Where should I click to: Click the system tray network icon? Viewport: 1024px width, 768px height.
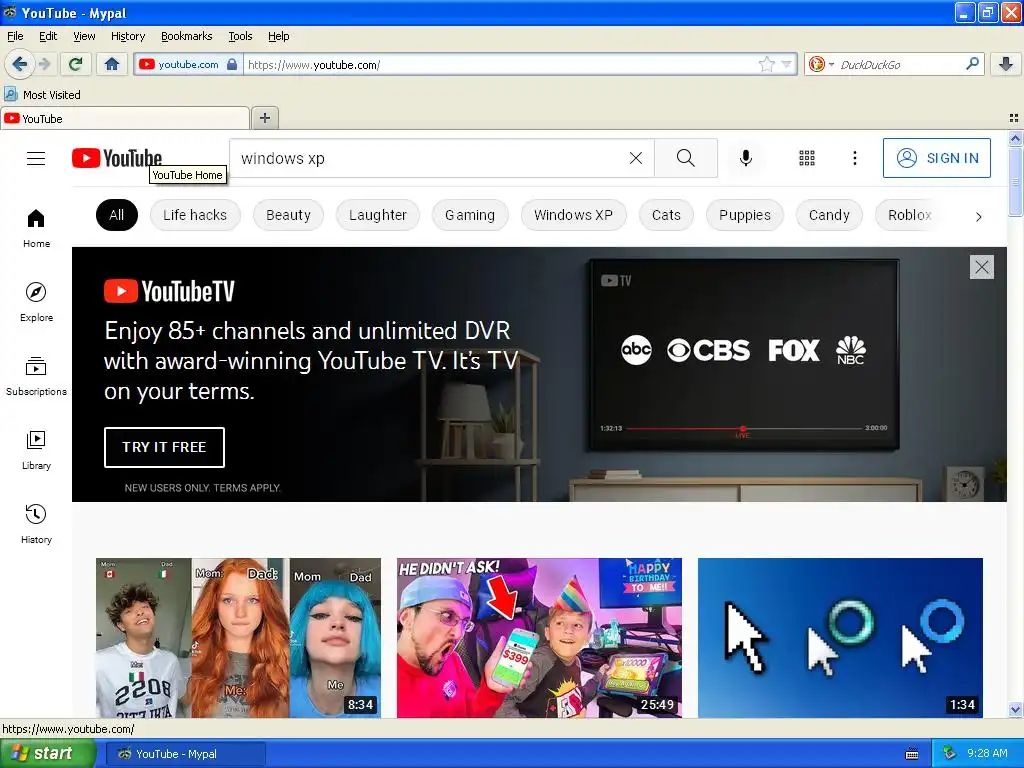[950, 754]
